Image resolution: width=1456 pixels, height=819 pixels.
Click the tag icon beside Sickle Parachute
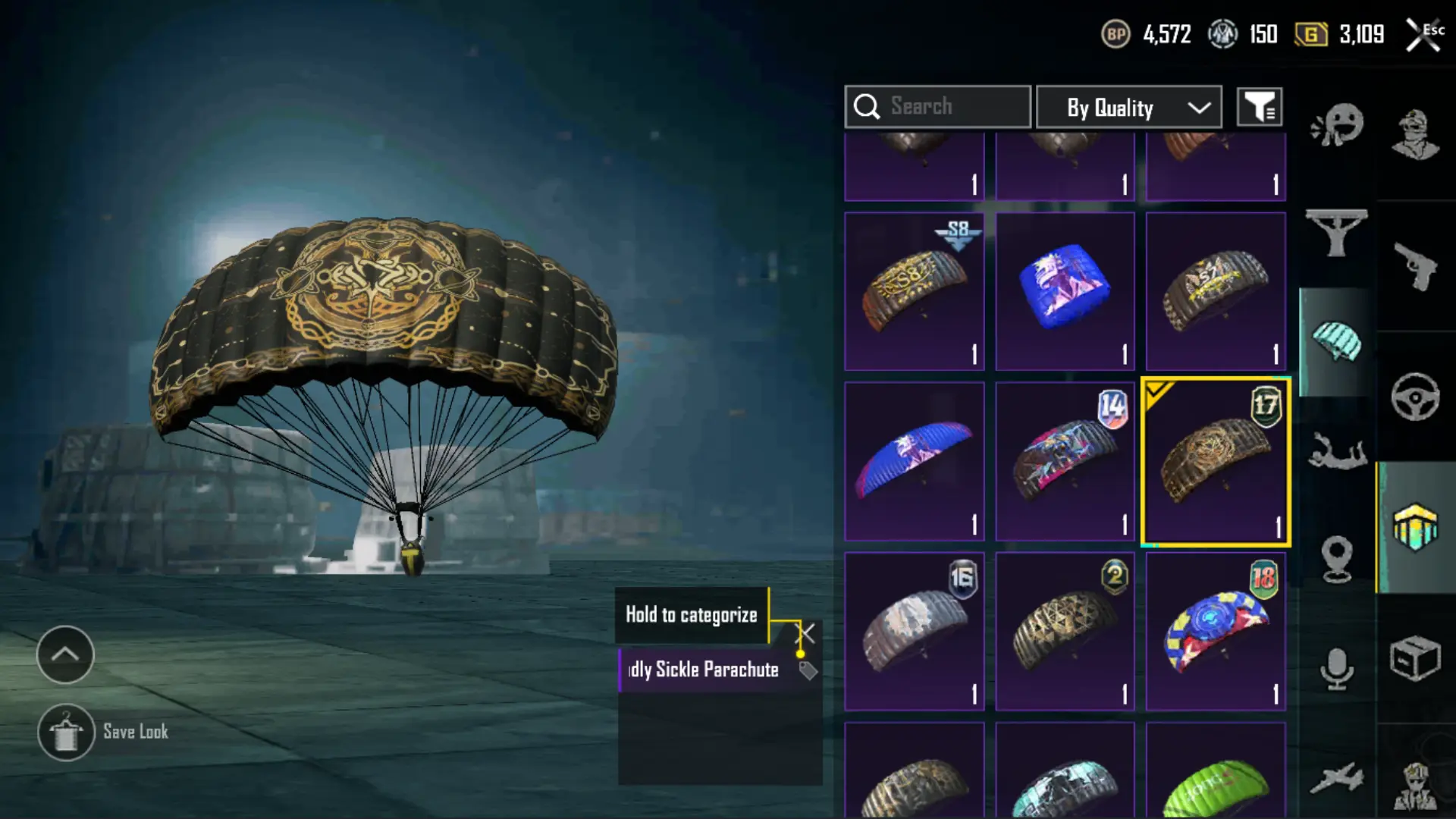coord(808,670)
